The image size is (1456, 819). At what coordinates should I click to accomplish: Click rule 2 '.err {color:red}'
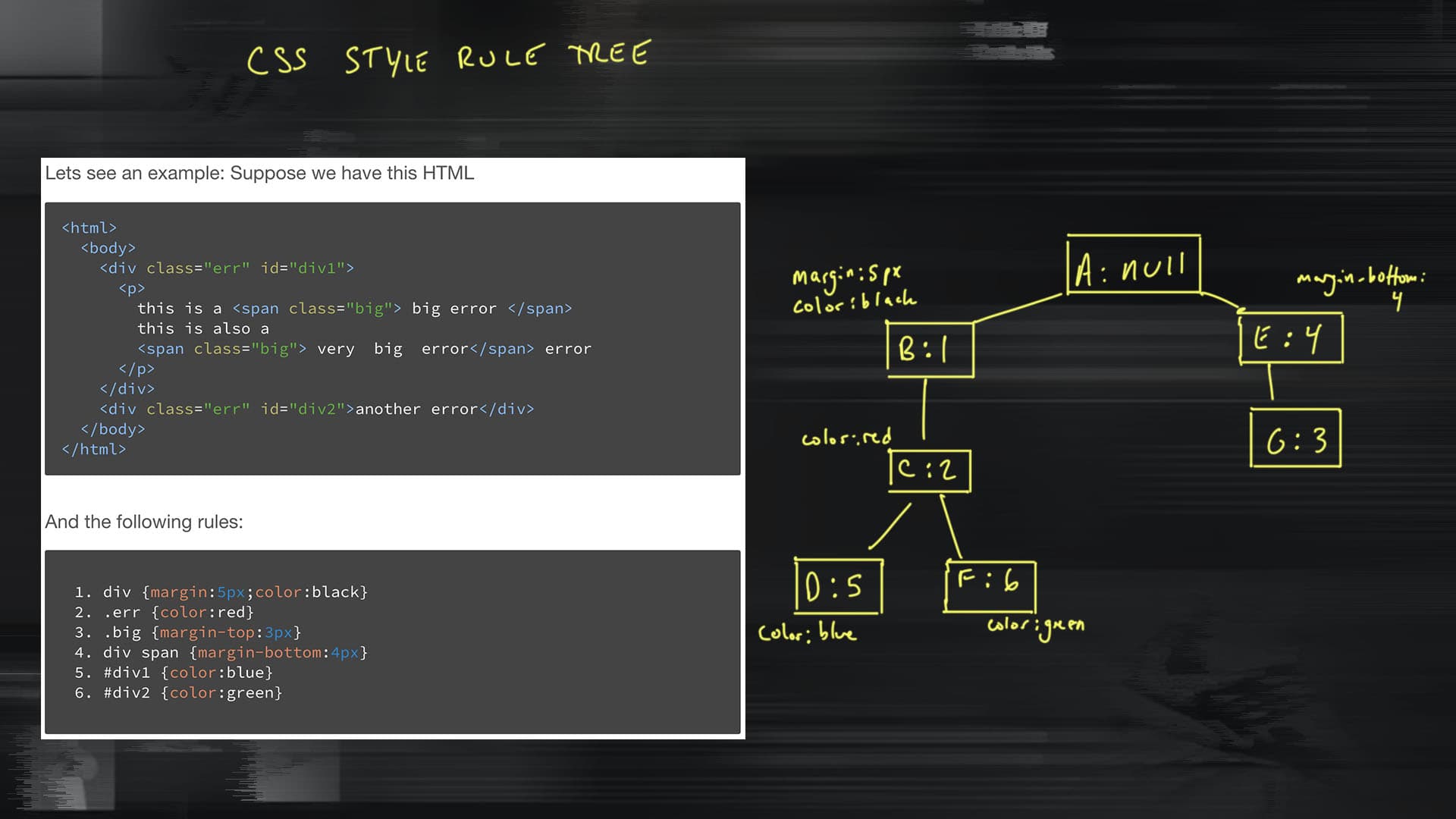[165, 612]
